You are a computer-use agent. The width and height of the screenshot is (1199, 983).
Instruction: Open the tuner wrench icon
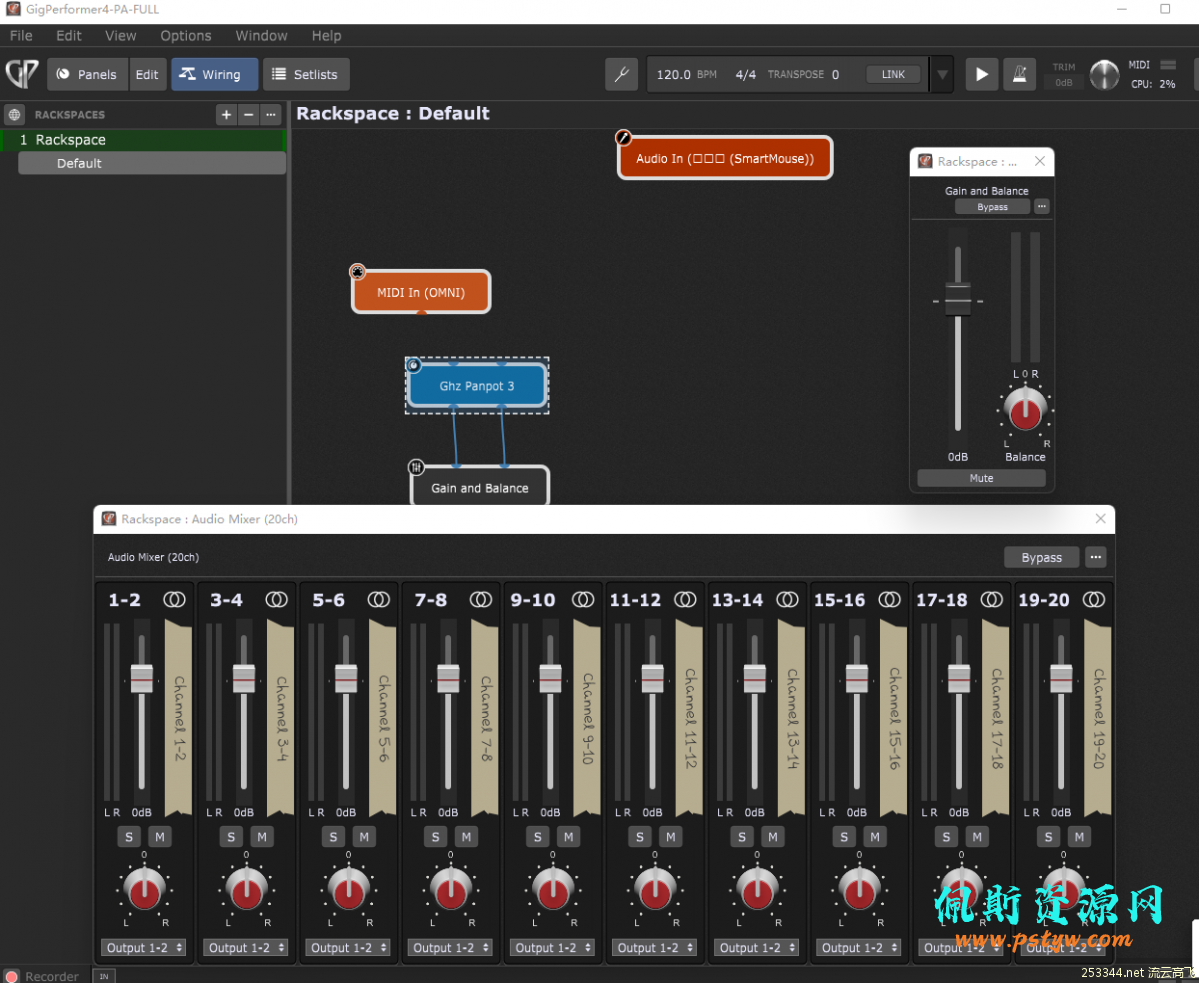click(621, 74)
